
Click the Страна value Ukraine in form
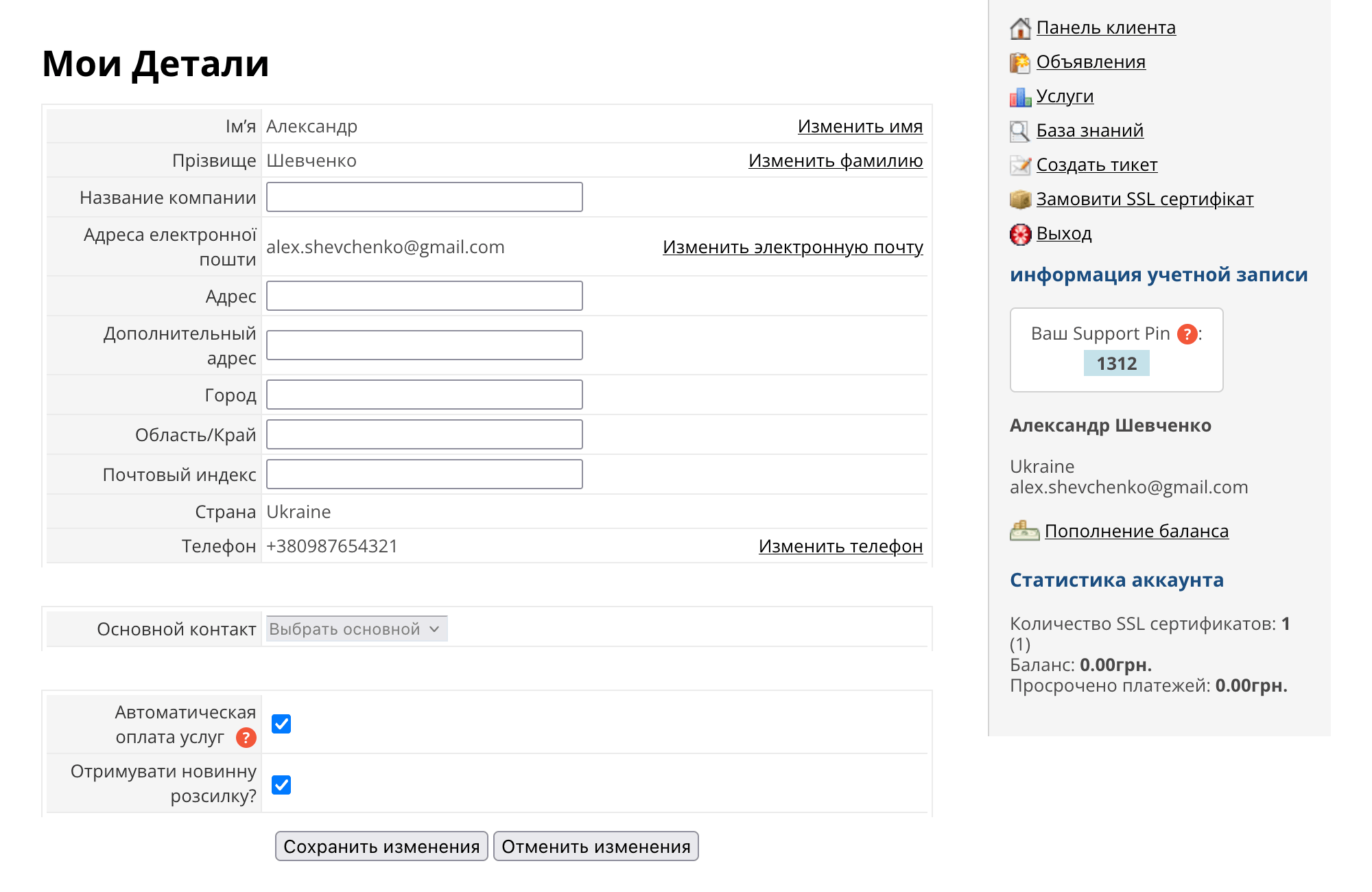click(x=298, y=512)
